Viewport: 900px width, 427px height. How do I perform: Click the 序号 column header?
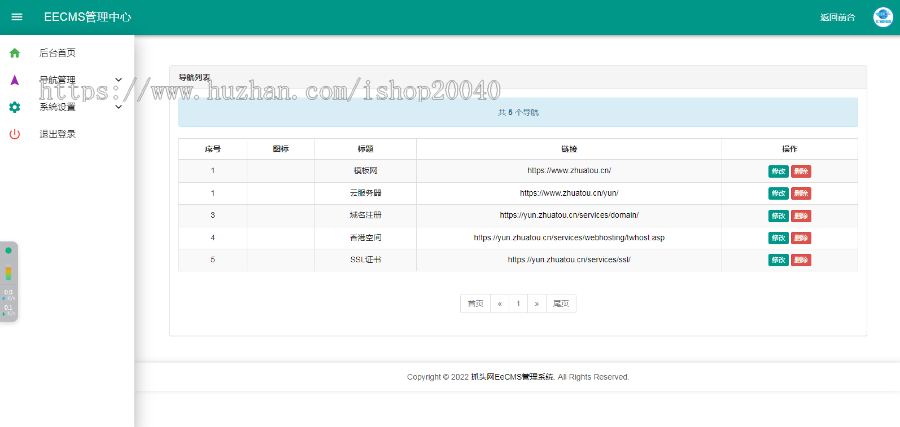(213, 149)
